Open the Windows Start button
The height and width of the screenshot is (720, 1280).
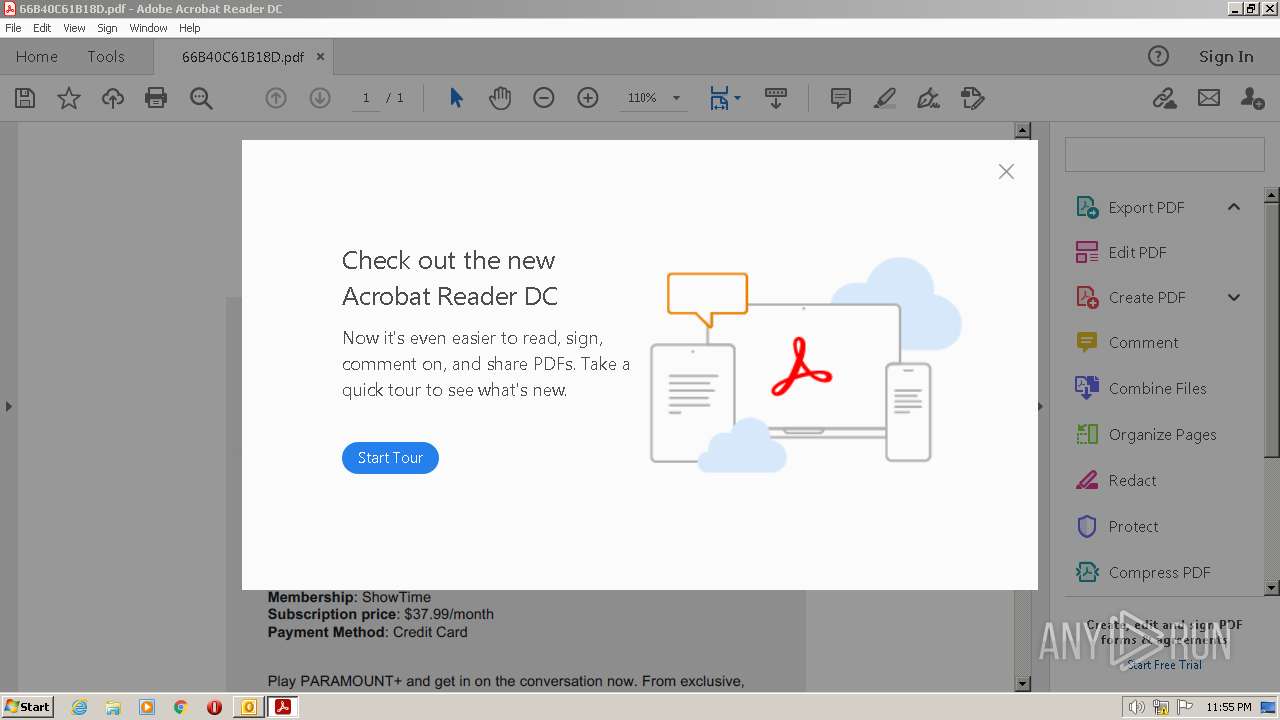tap(27, 707)
